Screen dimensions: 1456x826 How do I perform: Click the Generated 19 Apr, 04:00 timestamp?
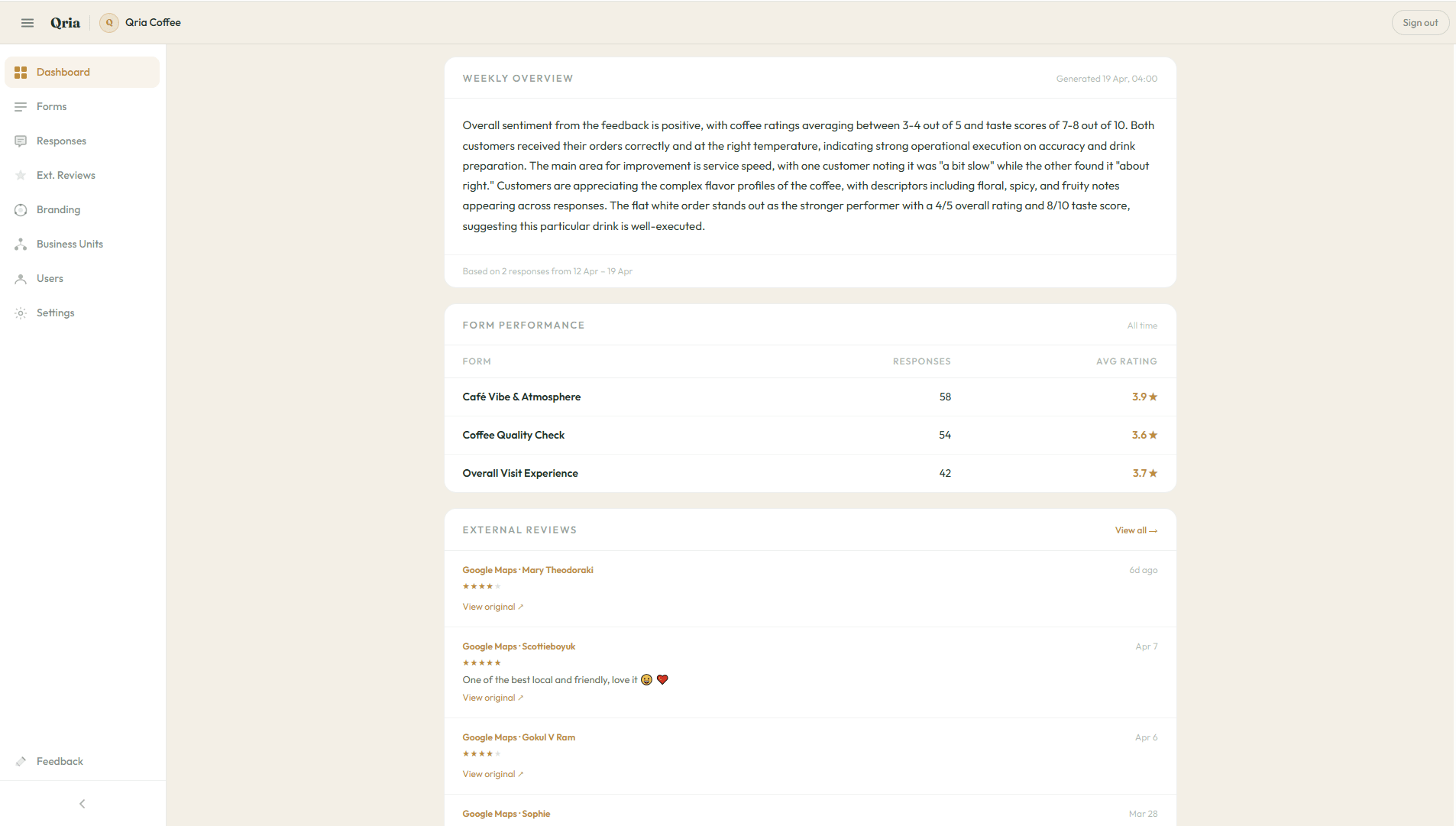(1107, 79)
